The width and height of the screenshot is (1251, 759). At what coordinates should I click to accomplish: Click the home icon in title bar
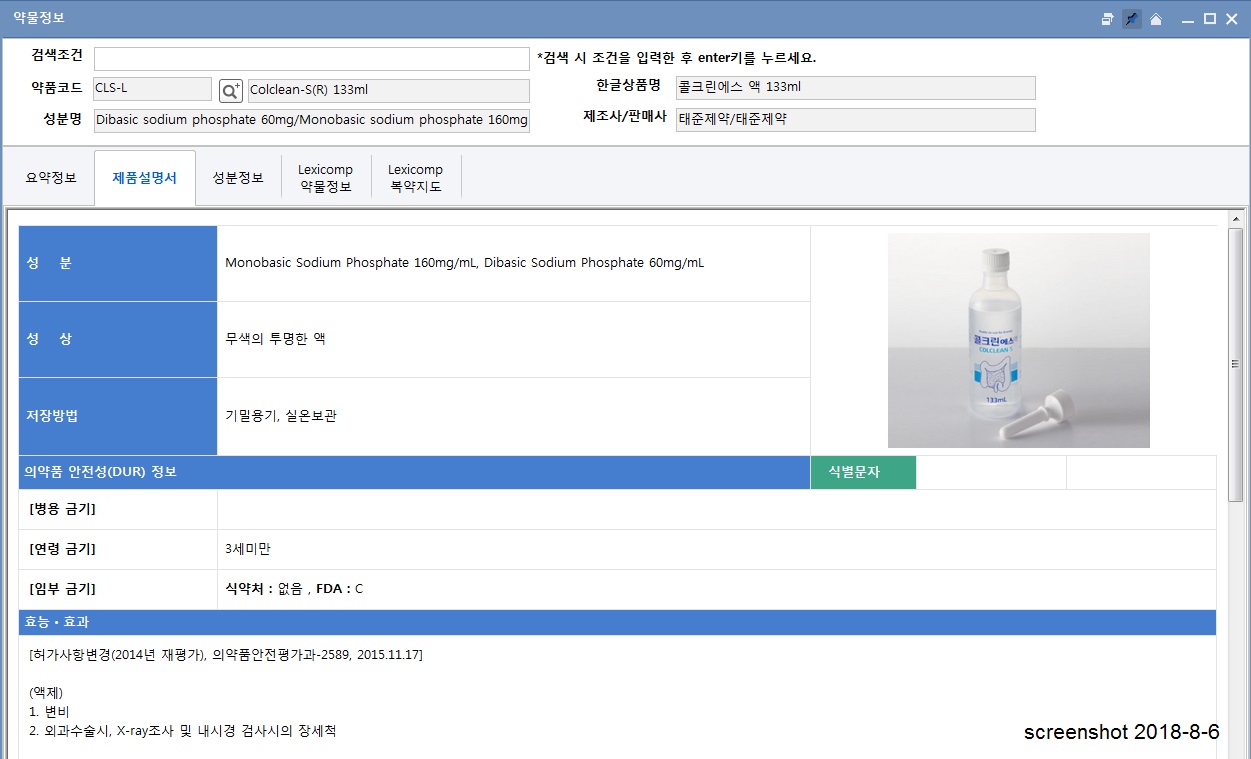[x=1156, y=19]
